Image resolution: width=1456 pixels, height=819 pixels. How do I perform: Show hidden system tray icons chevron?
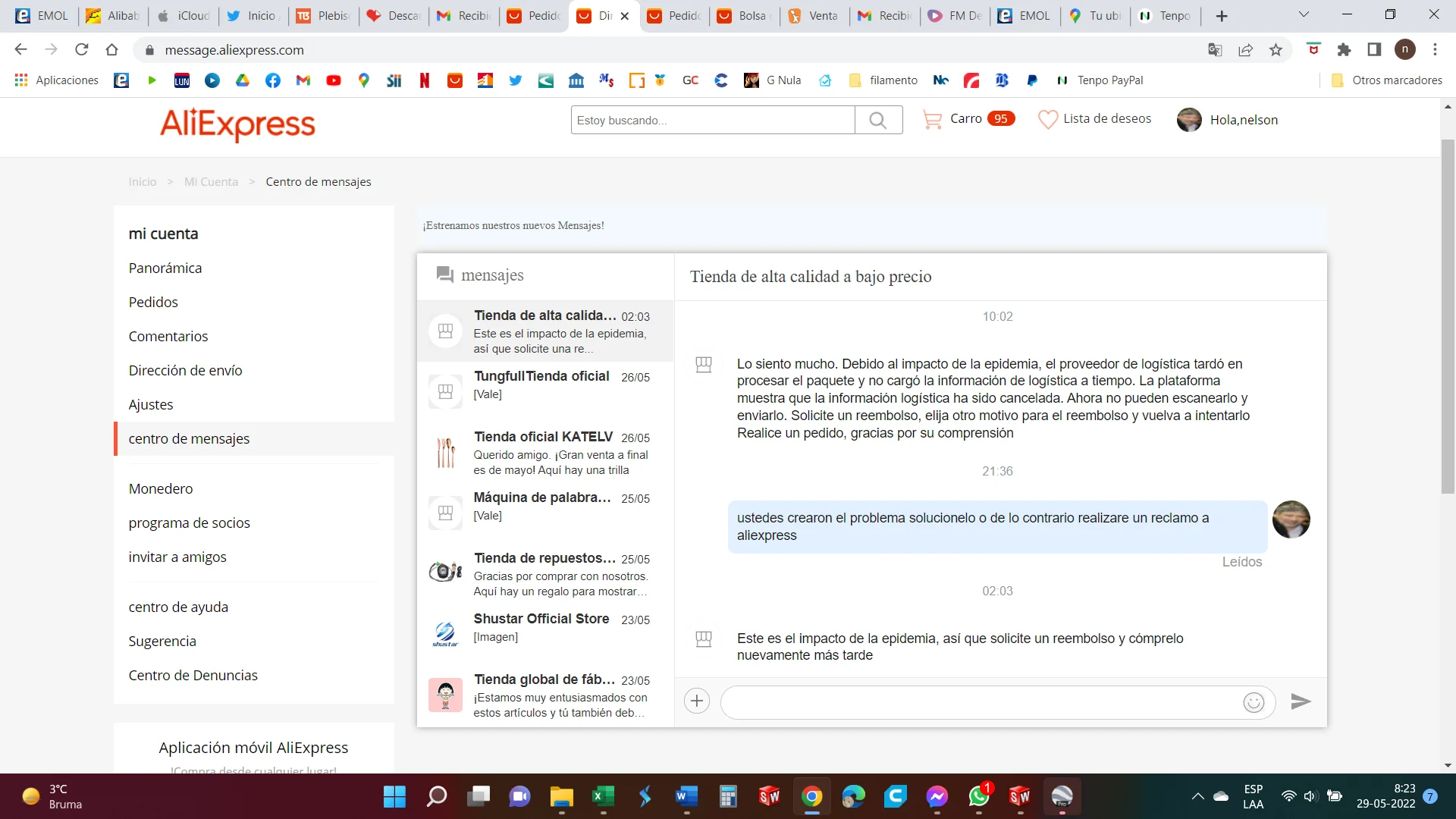coord(1197,796)
